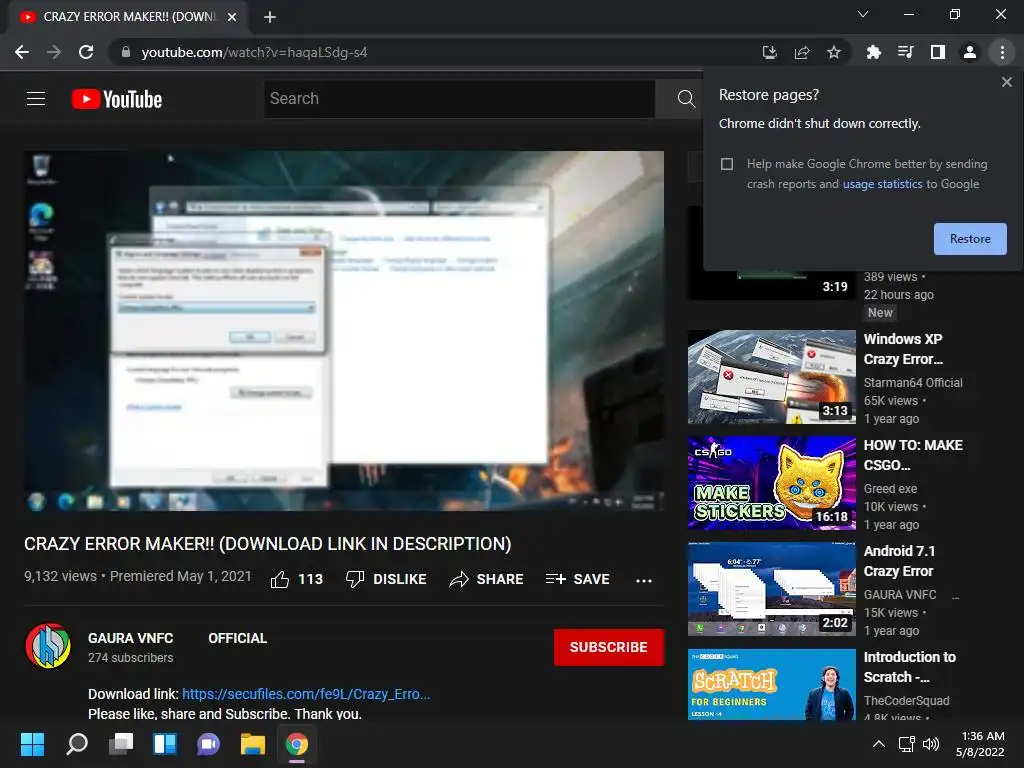Click the main video player
The width and height of the screenshot is (1024, 768).
(x=344, y=331)
